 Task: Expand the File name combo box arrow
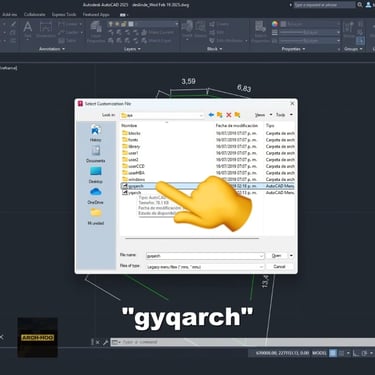click(261, 256)
